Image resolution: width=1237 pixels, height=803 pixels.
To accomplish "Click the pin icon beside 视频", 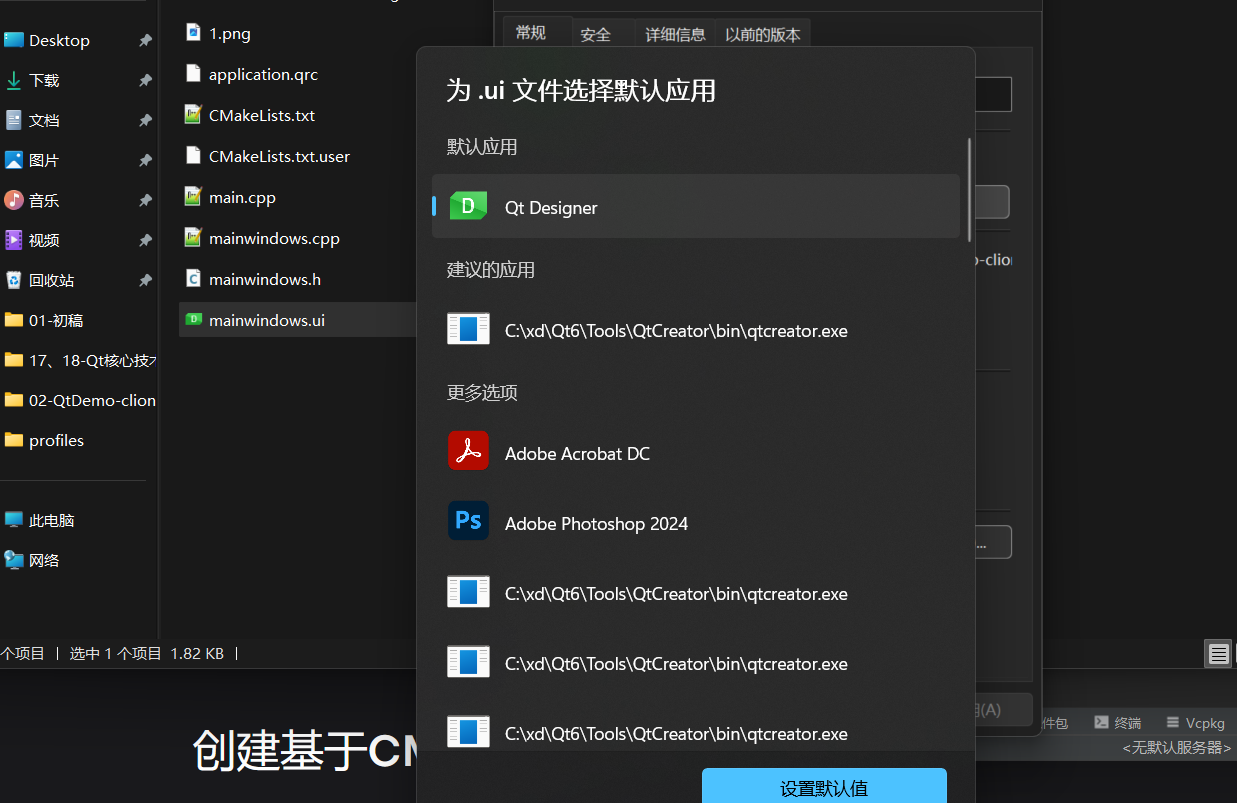I will pos(145,240).
